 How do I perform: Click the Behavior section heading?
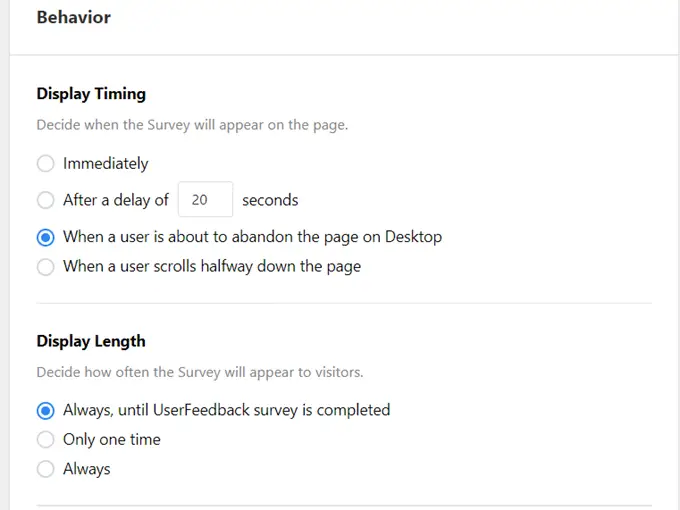(74, 17)
